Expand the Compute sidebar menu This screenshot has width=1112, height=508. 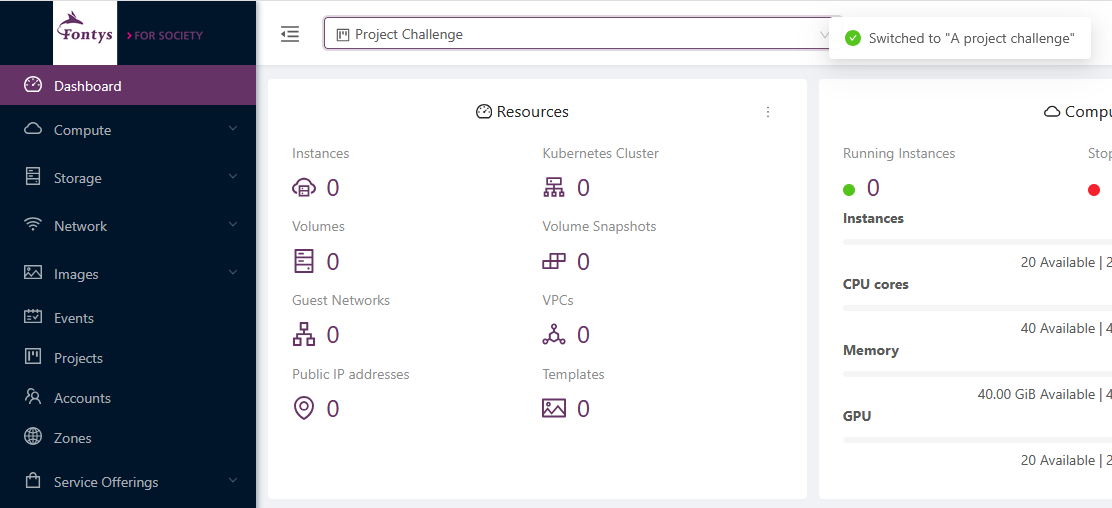[128, 130]
